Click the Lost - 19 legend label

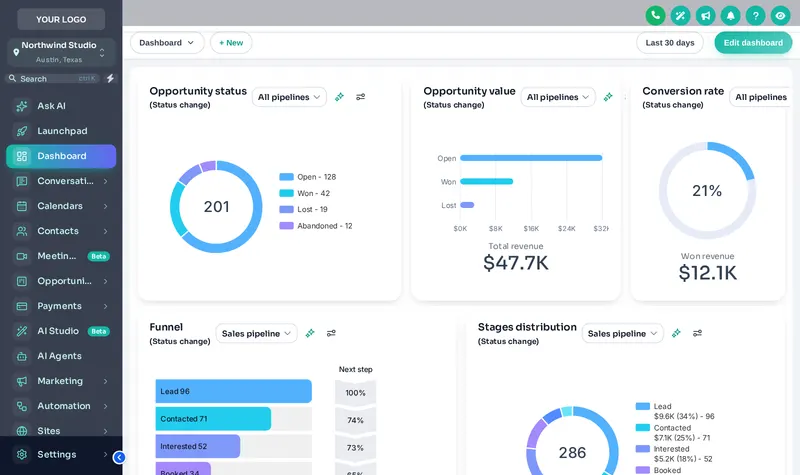click(x=312, y=209)
